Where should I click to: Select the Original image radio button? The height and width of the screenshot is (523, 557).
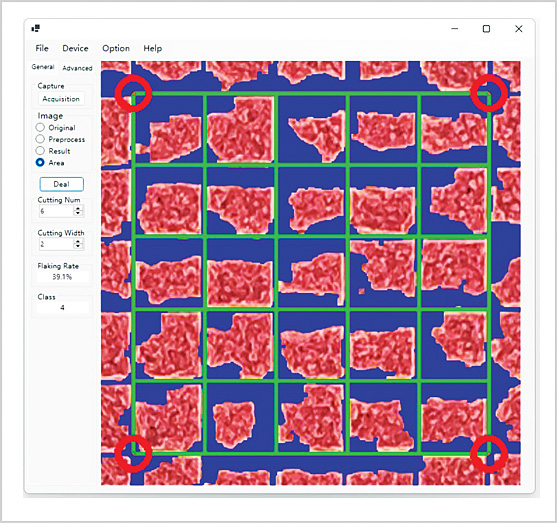pyautogui.click(x=40, y=127)
